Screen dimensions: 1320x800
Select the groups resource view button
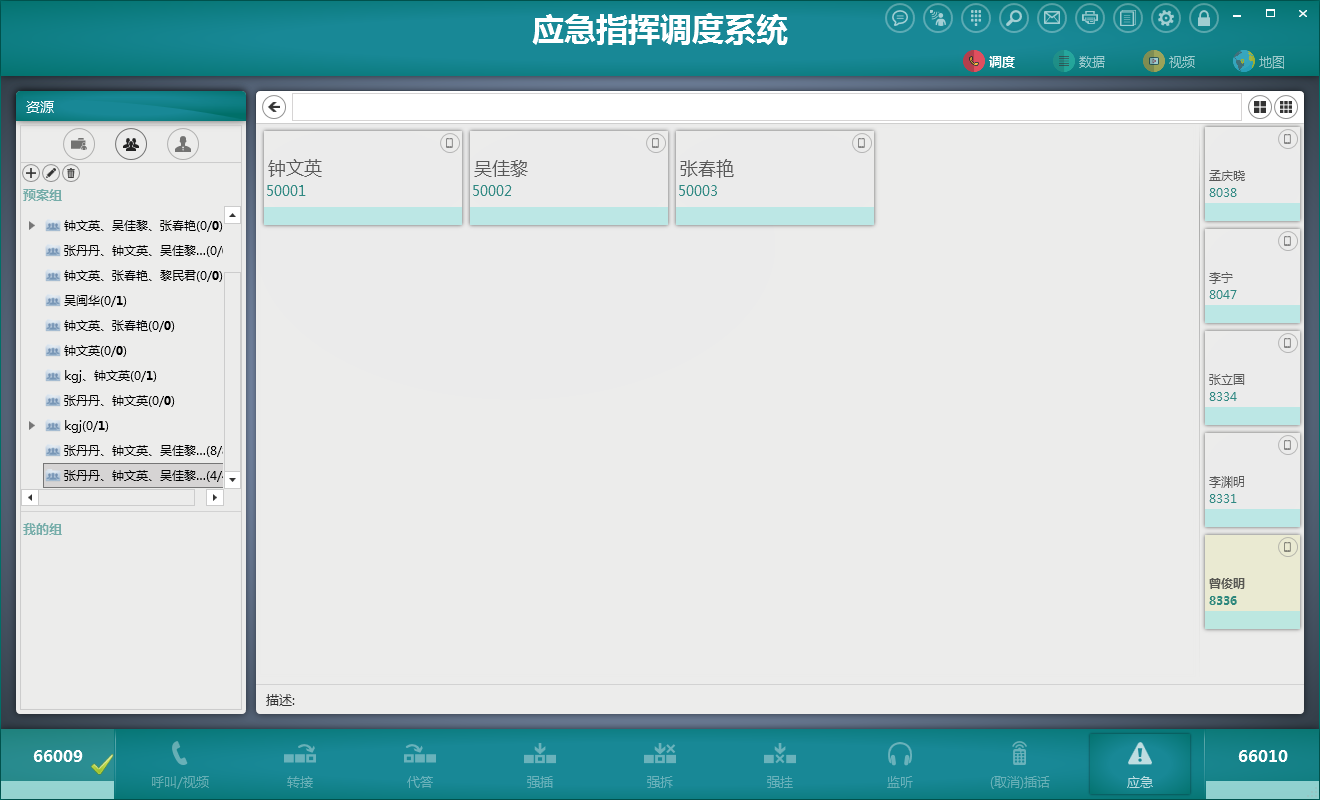click(x=131, y=144)
